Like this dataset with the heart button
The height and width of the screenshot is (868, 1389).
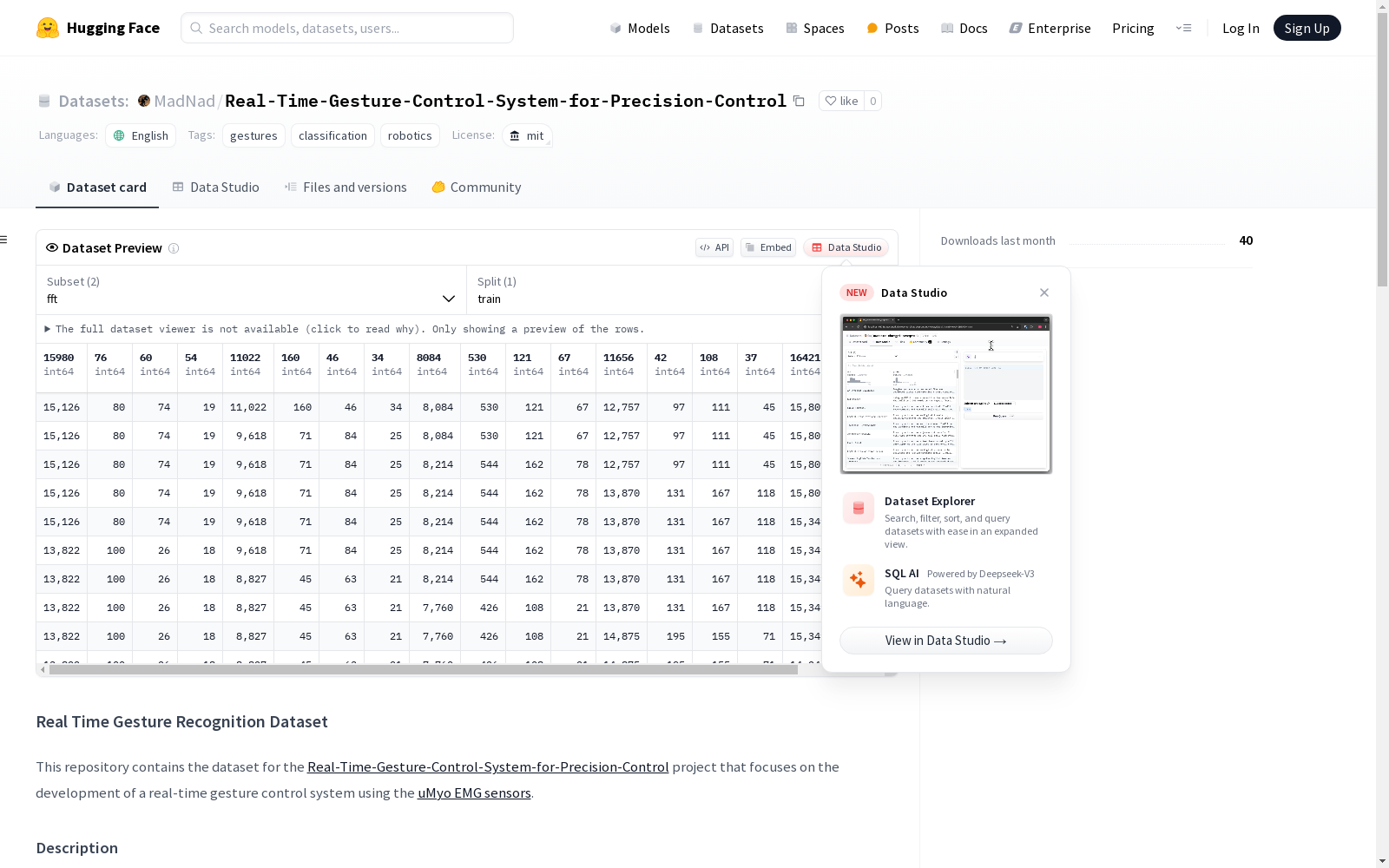841,101
